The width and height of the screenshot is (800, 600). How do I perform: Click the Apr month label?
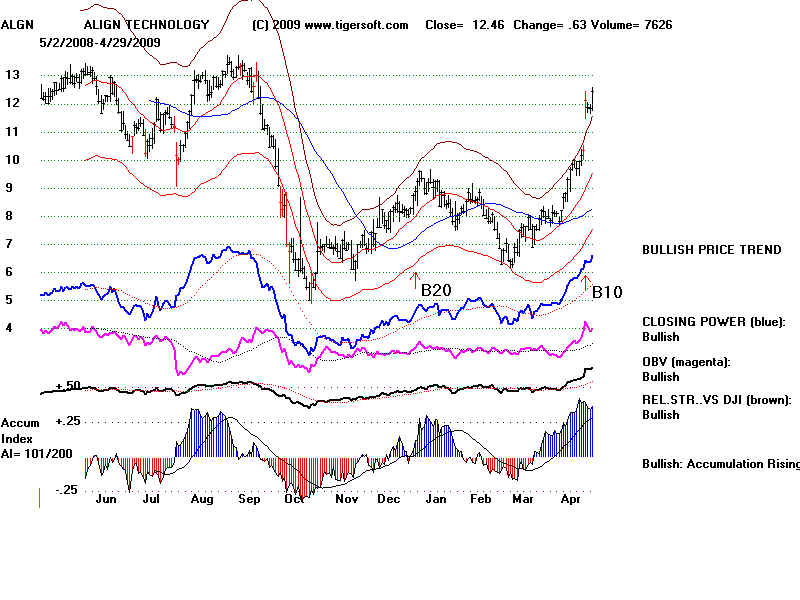click(570, 499)
